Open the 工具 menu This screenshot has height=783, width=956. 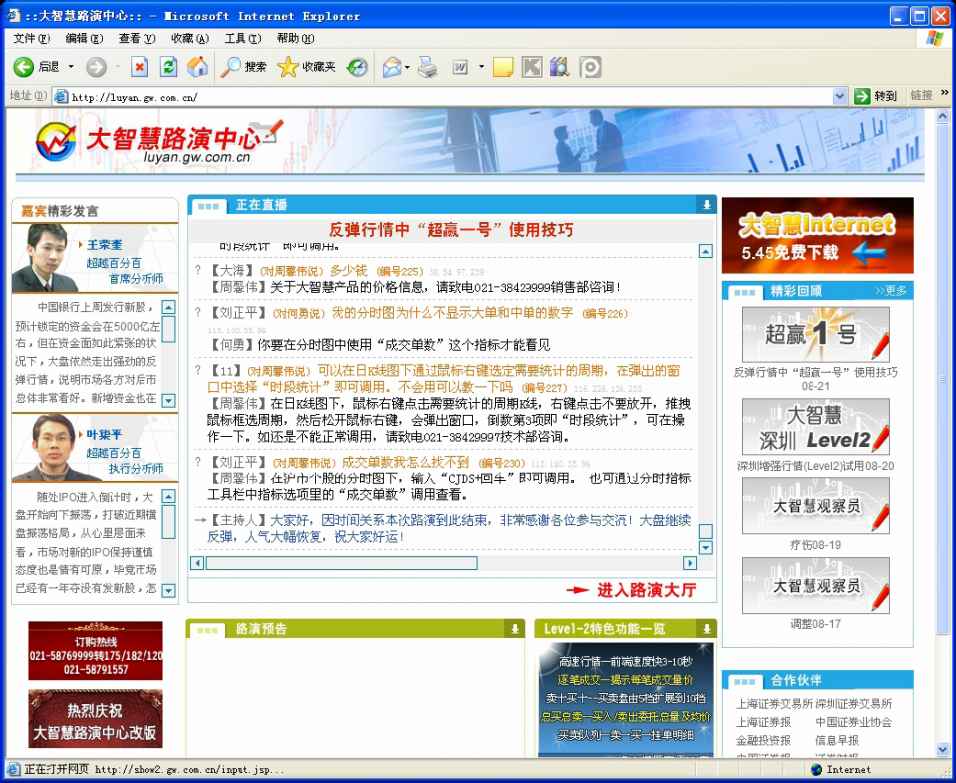(243, 38)
